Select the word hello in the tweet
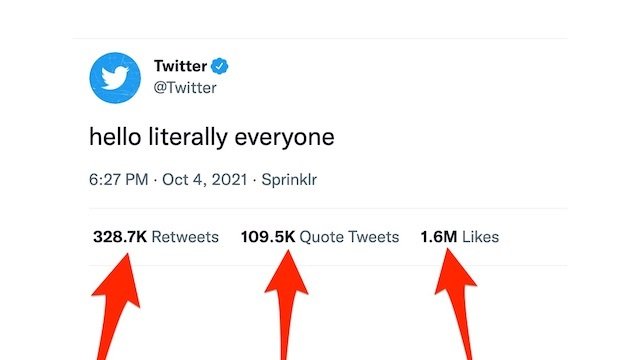 click(x=115, y=137)
